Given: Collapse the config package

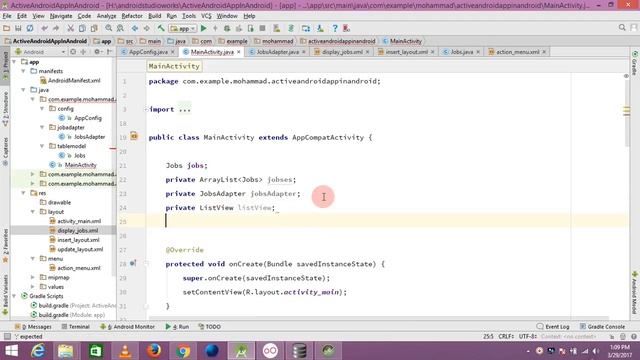Looking at the screenshot, I should 42,109.
